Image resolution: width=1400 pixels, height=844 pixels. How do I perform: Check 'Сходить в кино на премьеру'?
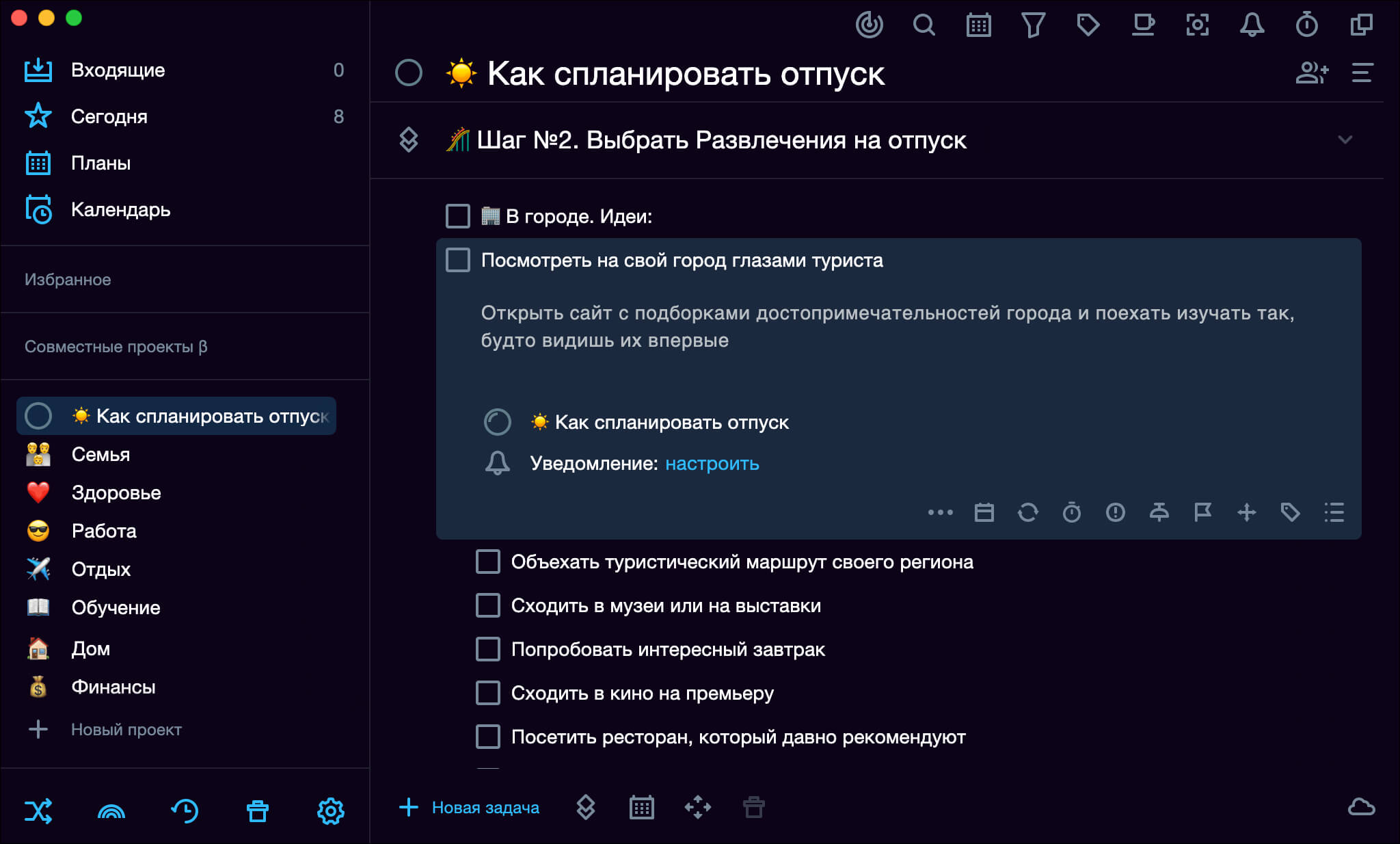coord(488,693)
